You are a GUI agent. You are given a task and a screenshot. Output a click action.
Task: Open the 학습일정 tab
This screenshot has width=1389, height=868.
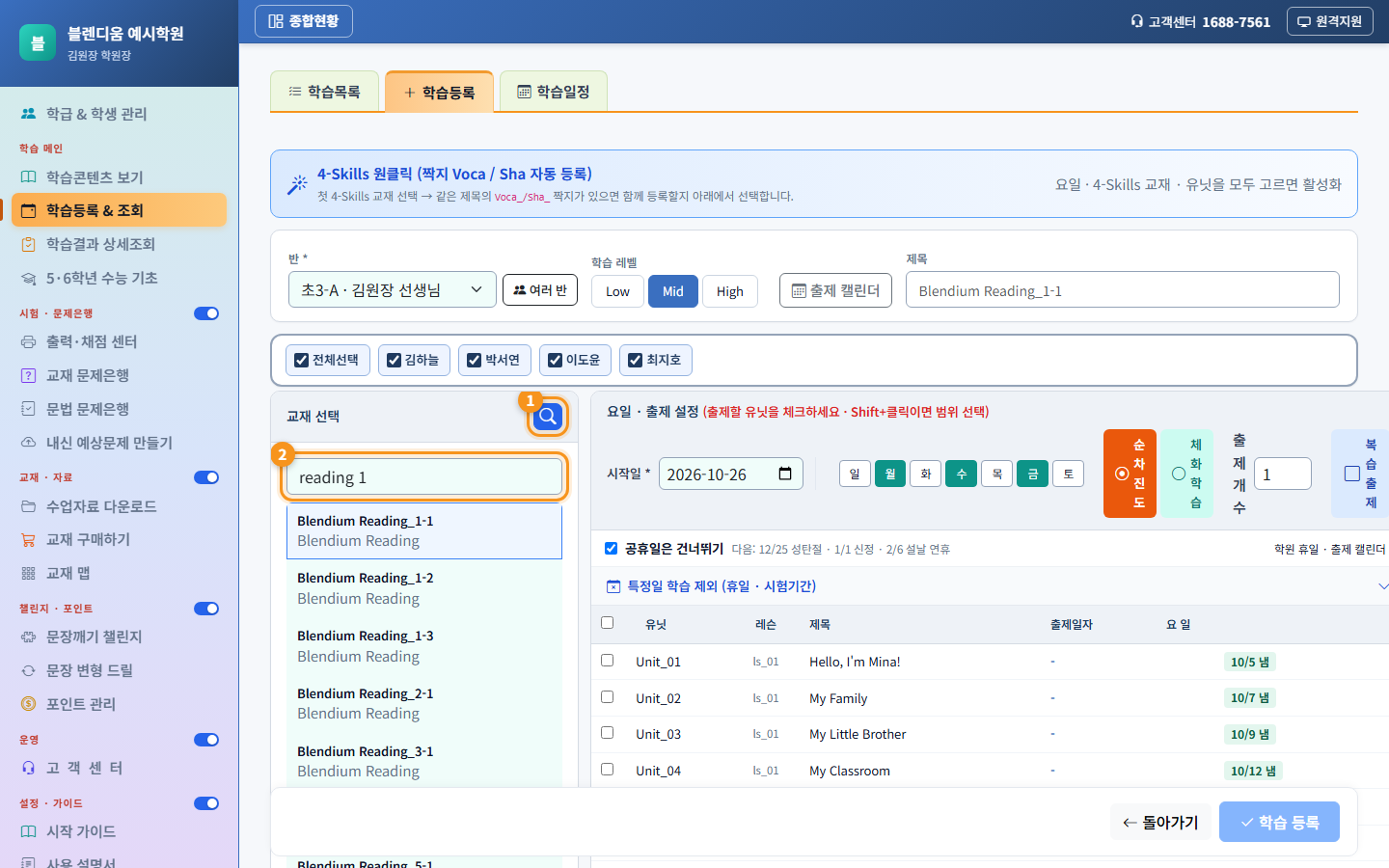(x=553, y=92)
